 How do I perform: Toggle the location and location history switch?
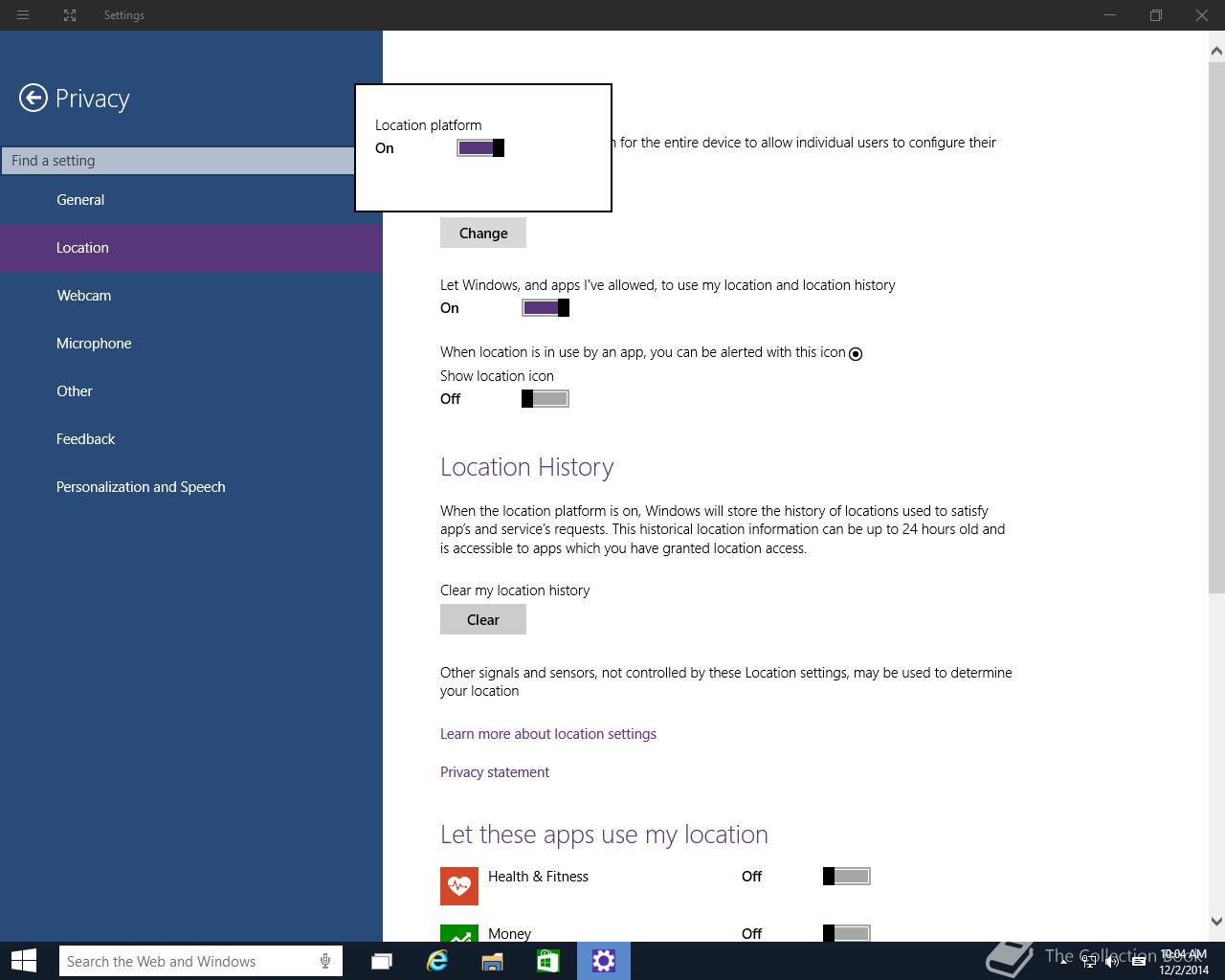pyautogui.click(x=546, y=307)
